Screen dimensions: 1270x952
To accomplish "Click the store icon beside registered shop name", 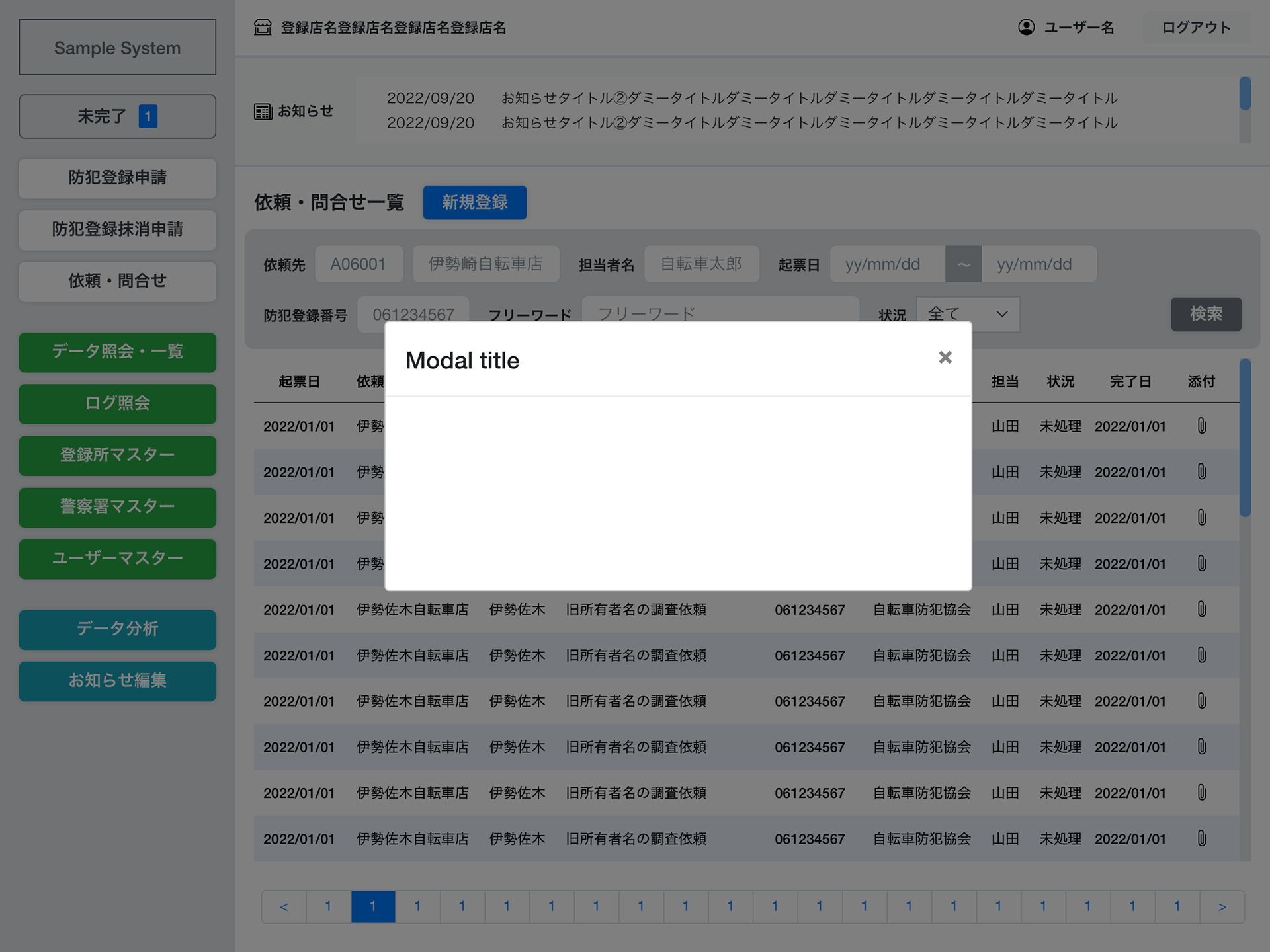I will tap(263, 28).
